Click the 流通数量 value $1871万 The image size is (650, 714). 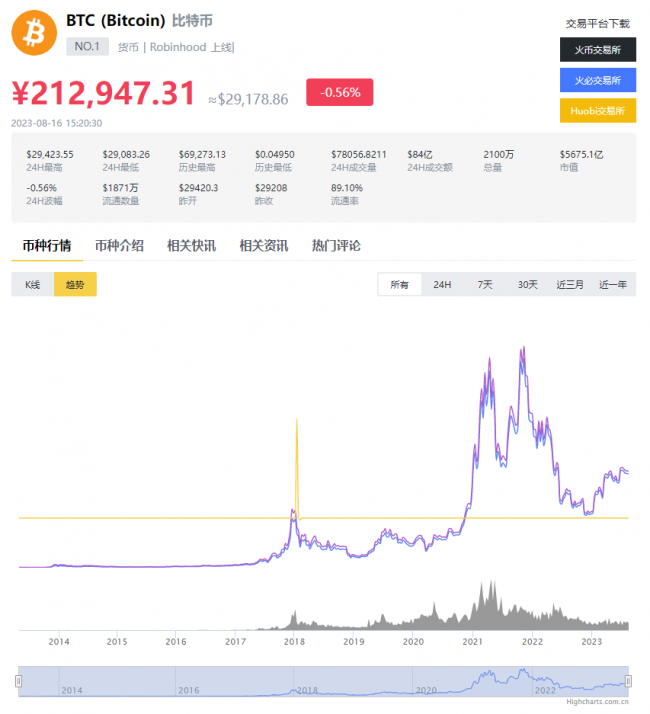(x=120, y=188)
